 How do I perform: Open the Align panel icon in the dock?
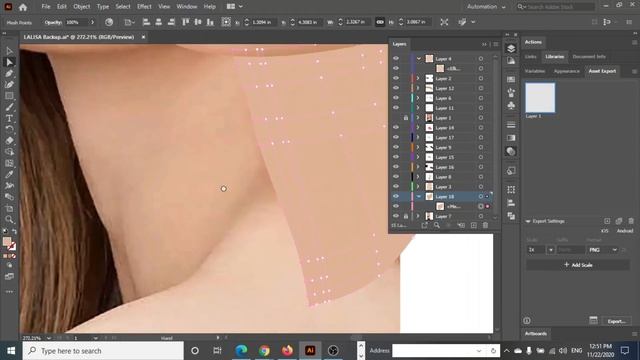coord(511,203)
